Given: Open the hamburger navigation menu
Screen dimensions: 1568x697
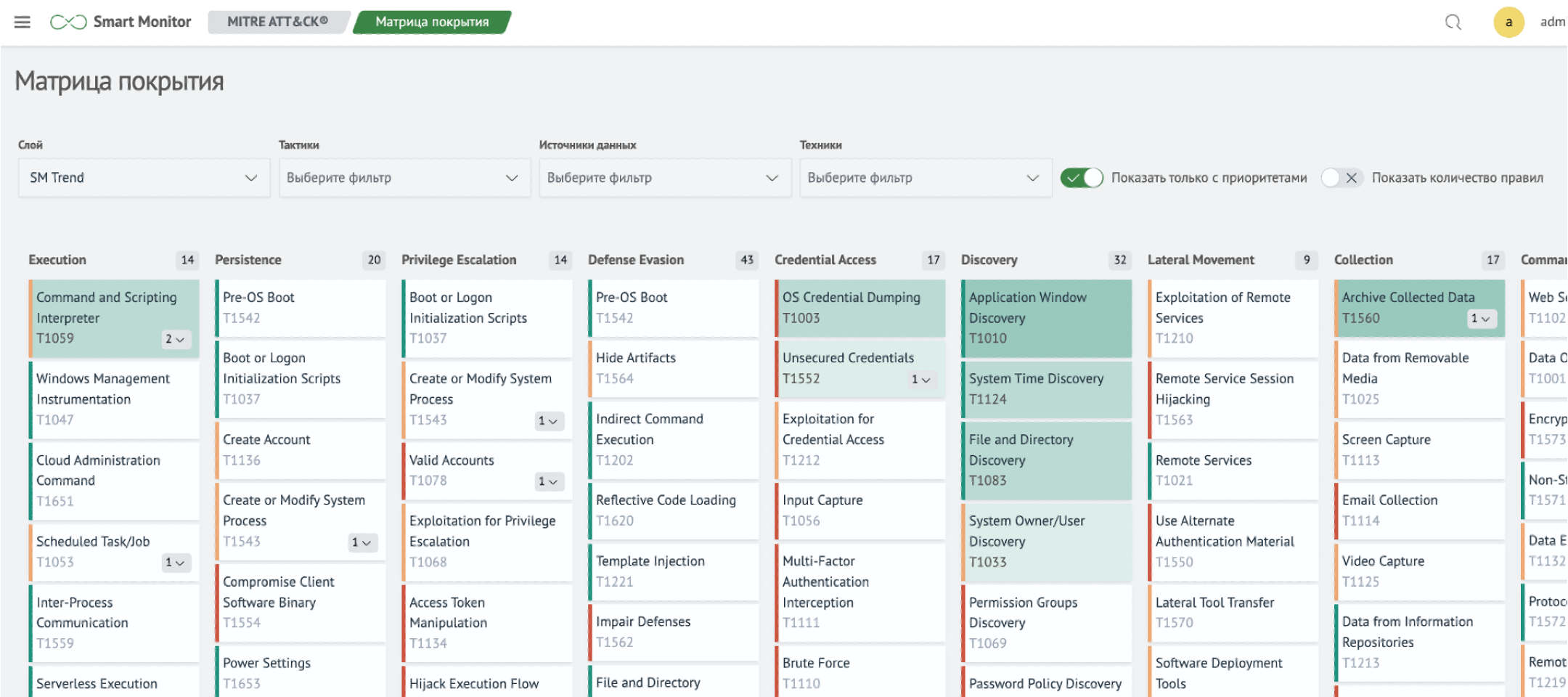Looking at the screenshot, I should 23,22.
